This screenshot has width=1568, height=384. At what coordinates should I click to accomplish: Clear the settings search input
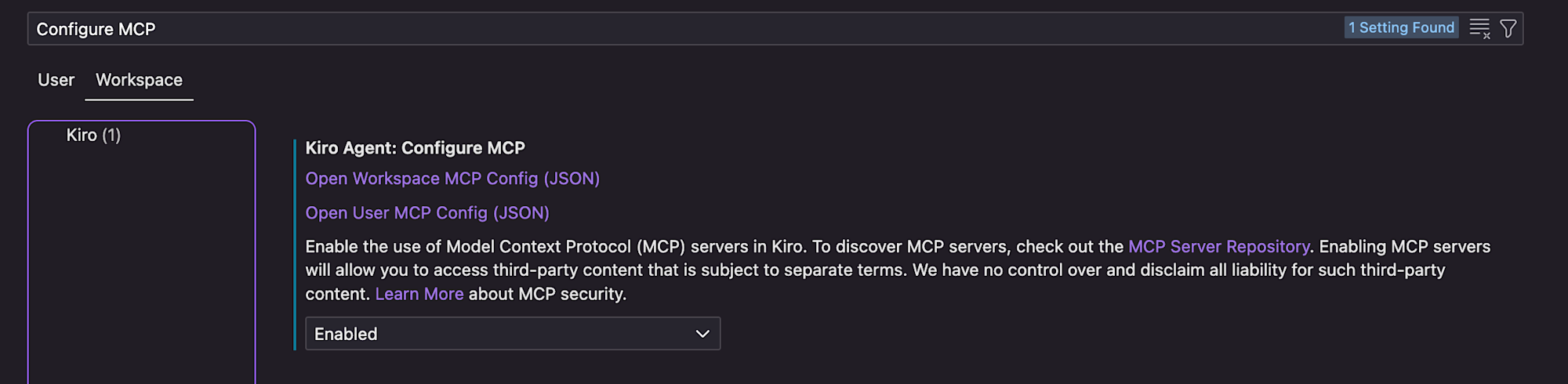tap(1479, 29)
